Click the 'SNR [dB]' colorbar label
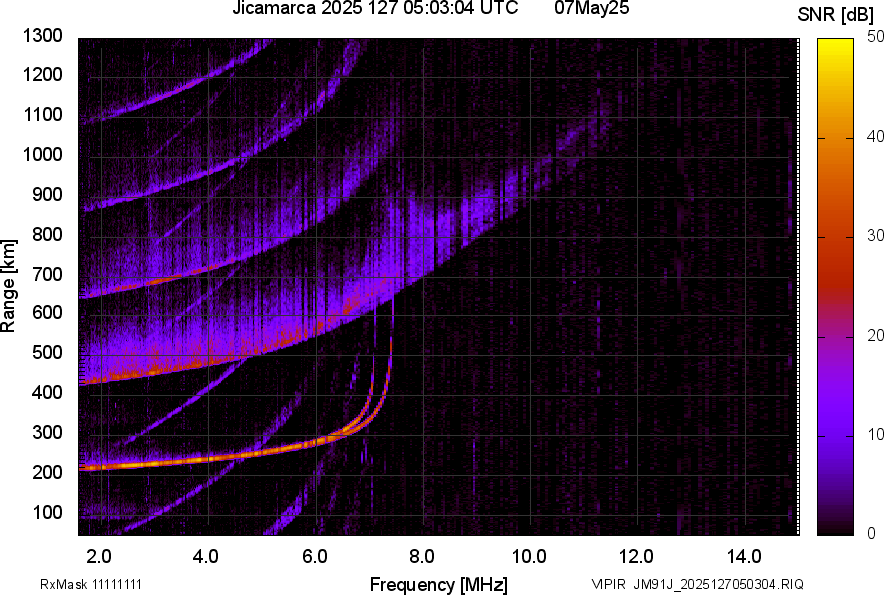Viewport: 884px width, 595px height. [x=835, y=15]
